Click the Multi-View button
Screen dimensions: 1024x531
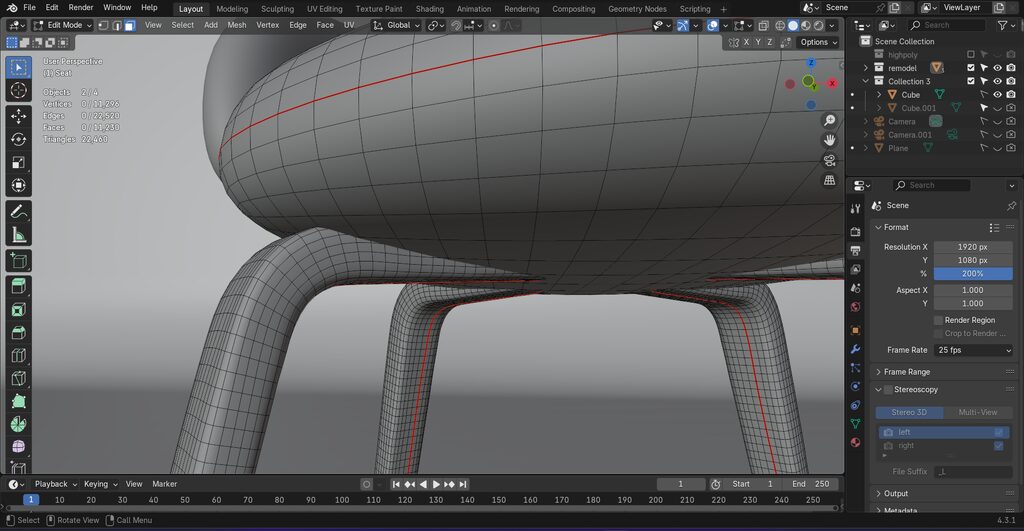point(977,412)
